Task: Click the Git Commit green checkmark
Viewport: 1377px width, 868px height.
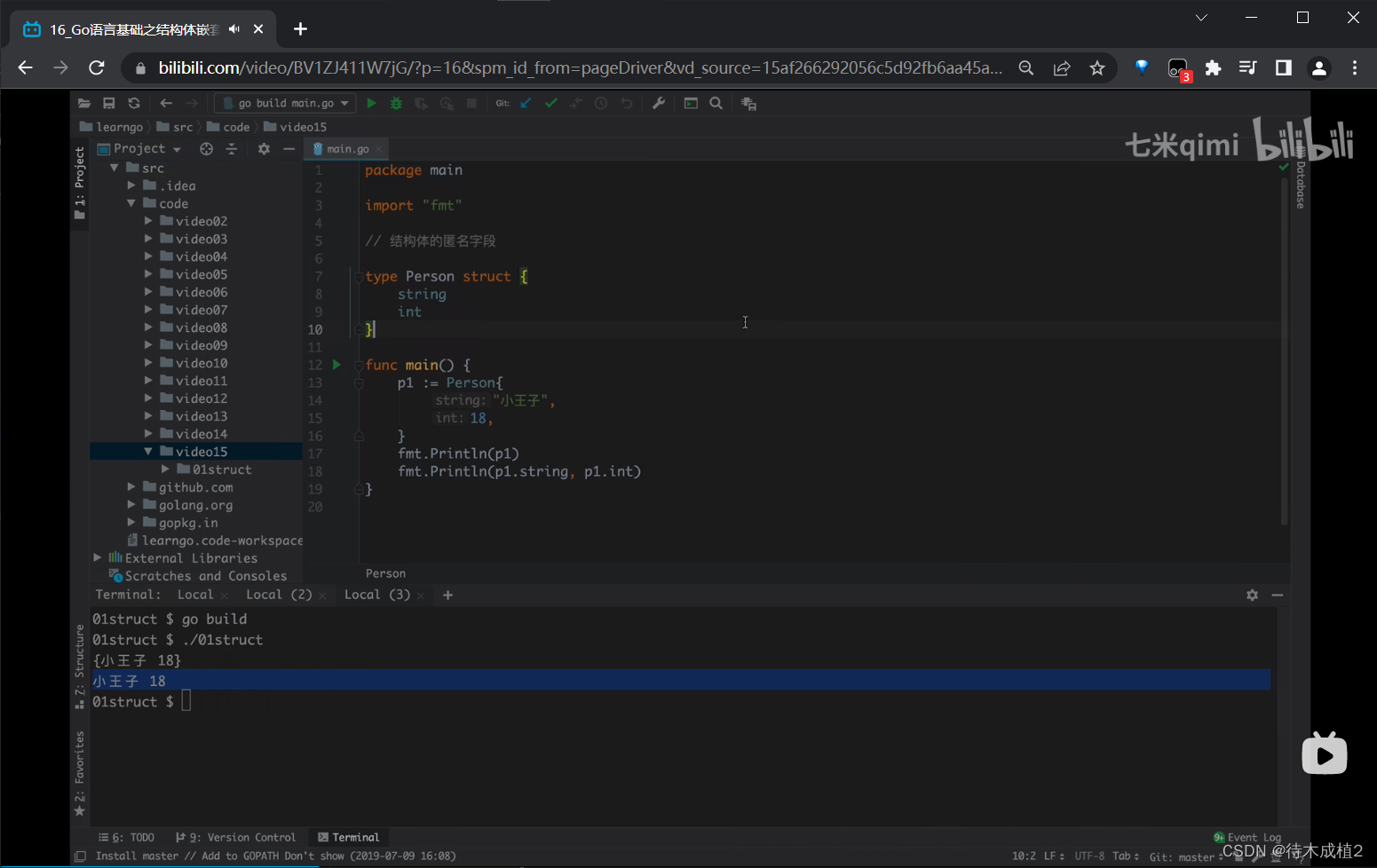Action: click(551, 104)
